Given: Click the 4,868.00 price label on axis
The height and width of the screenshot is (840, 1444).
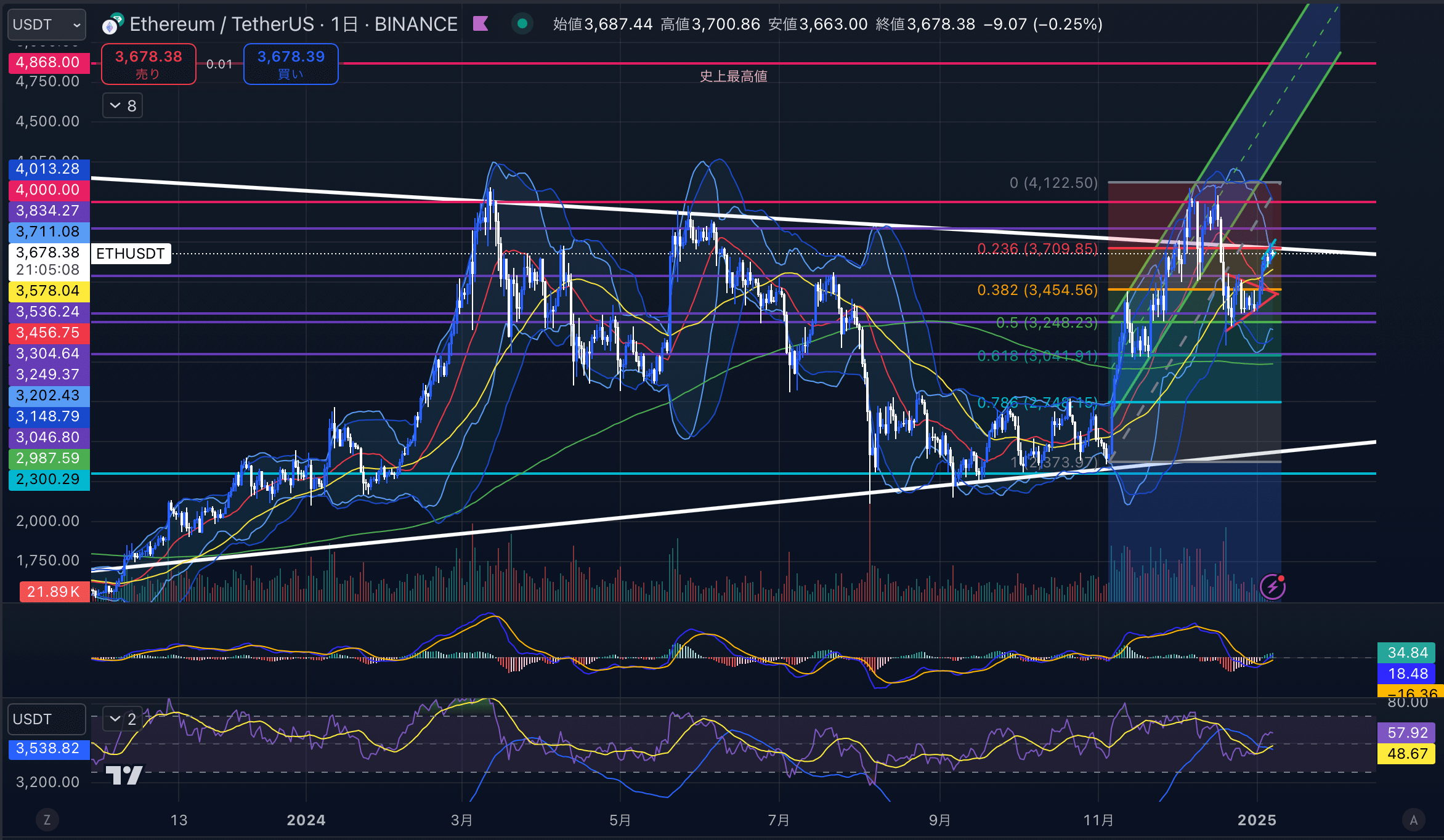Looking at the screenshot, I should tap(48, 62).
